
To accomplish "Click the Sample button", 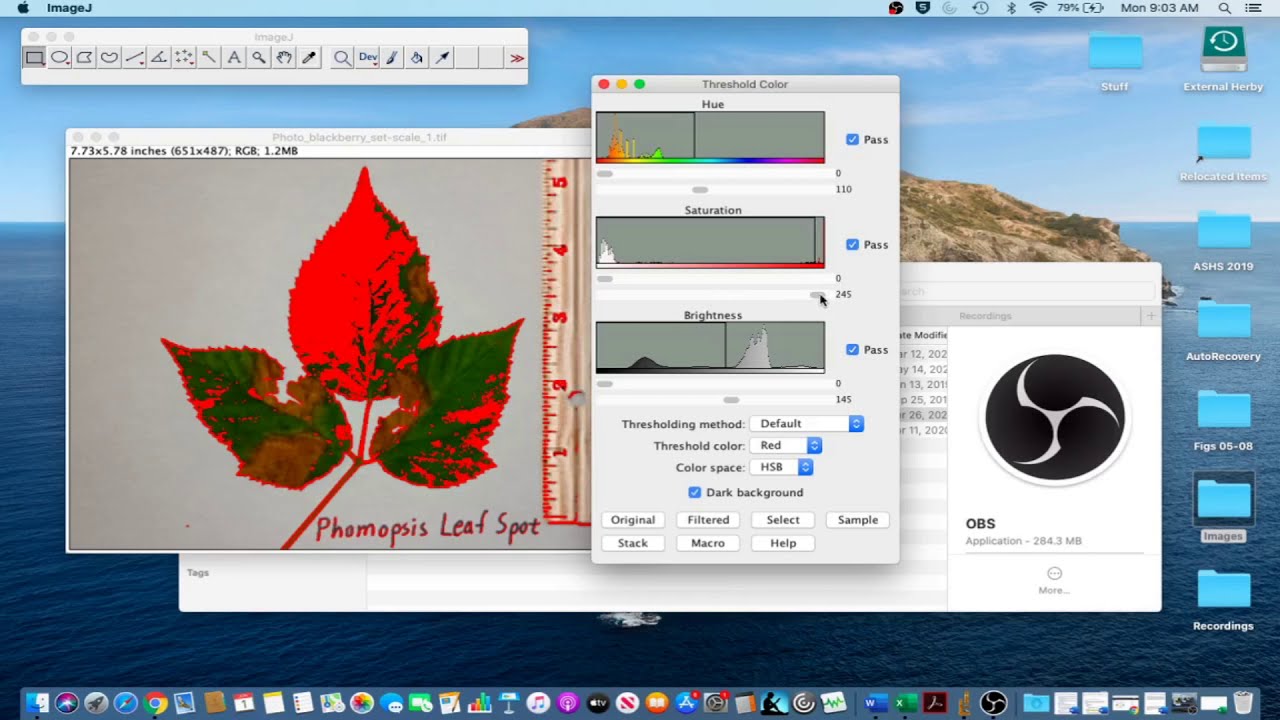I will pos(858,520).
